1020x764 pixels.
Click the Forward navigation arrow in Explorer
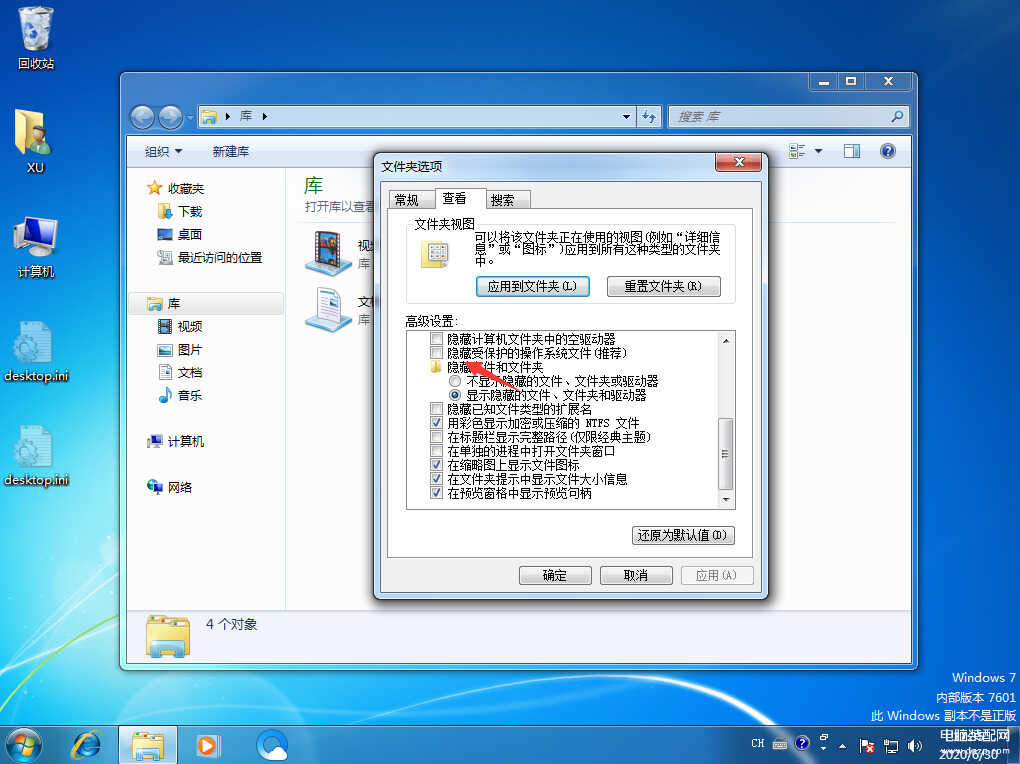[x=170, y=117]
